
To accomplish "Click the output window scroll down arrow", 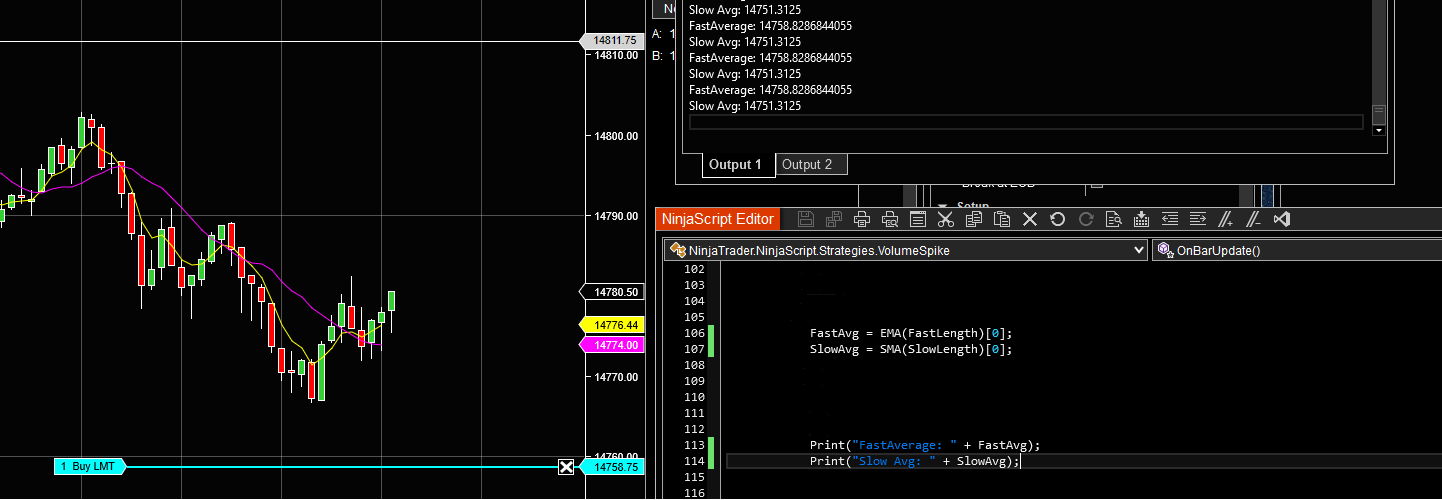I will tap(1379, 130).
